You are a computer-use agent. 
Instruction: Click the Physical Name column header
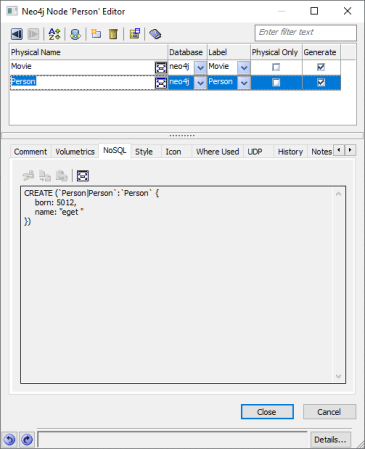(x=88, y=52)
